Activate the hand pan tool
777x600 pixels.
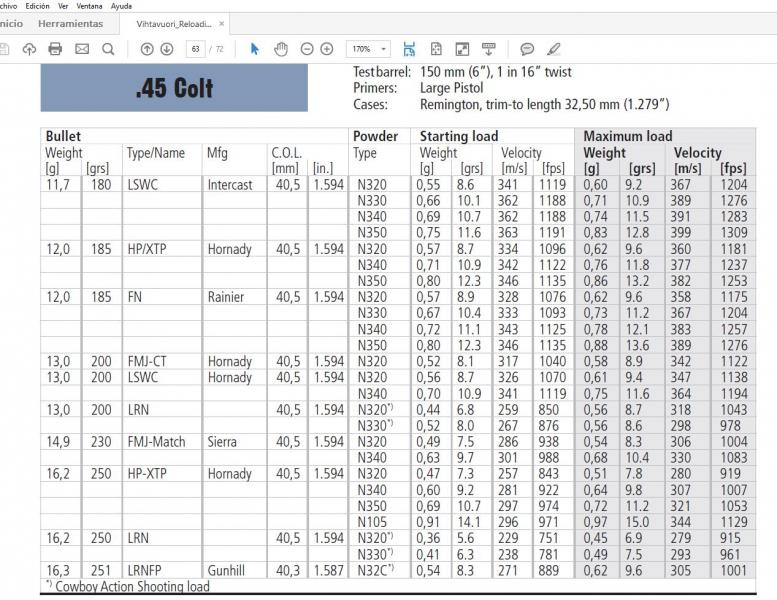281,49
